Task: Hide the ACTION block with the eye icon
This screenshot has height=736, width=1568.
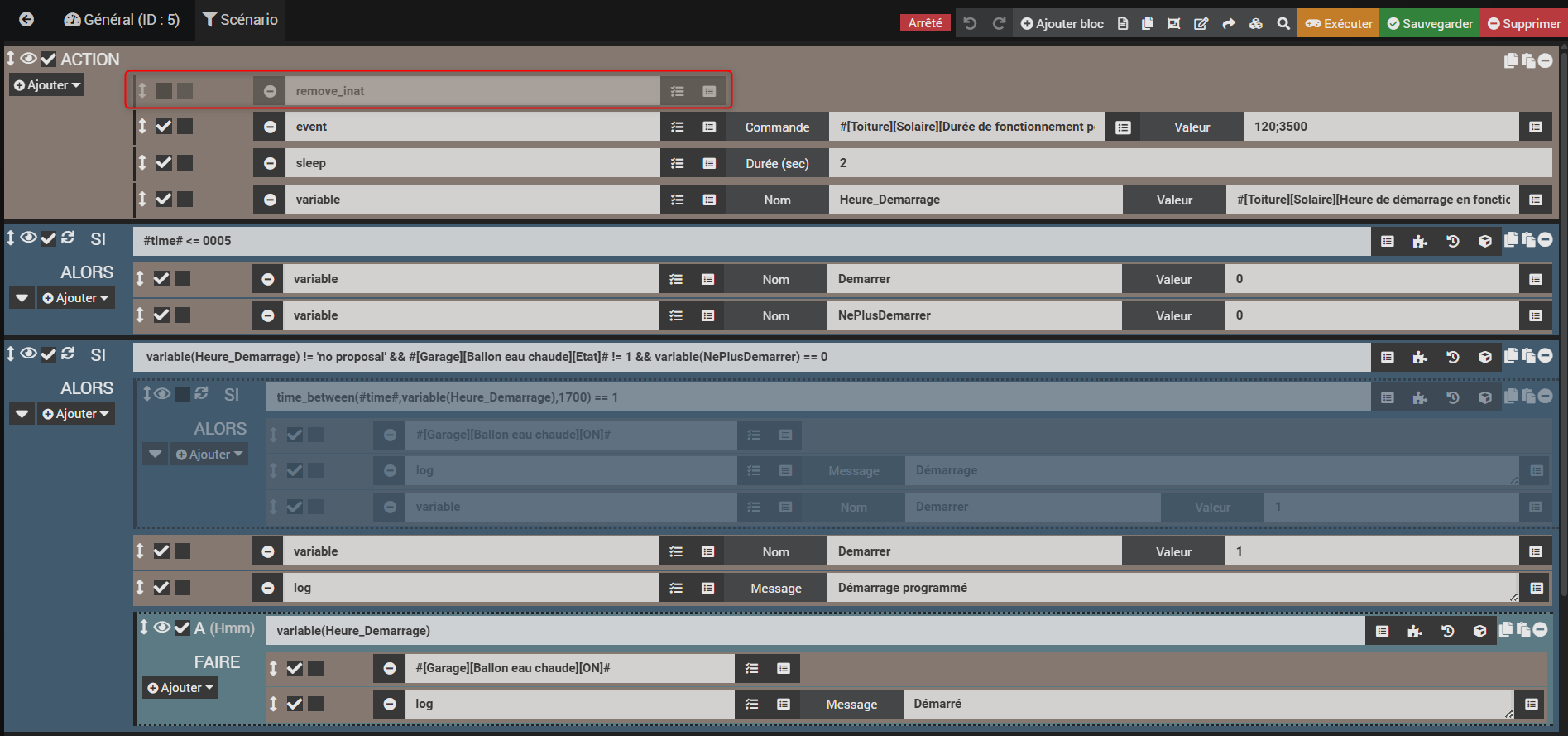Action: (x=29, y=59)
